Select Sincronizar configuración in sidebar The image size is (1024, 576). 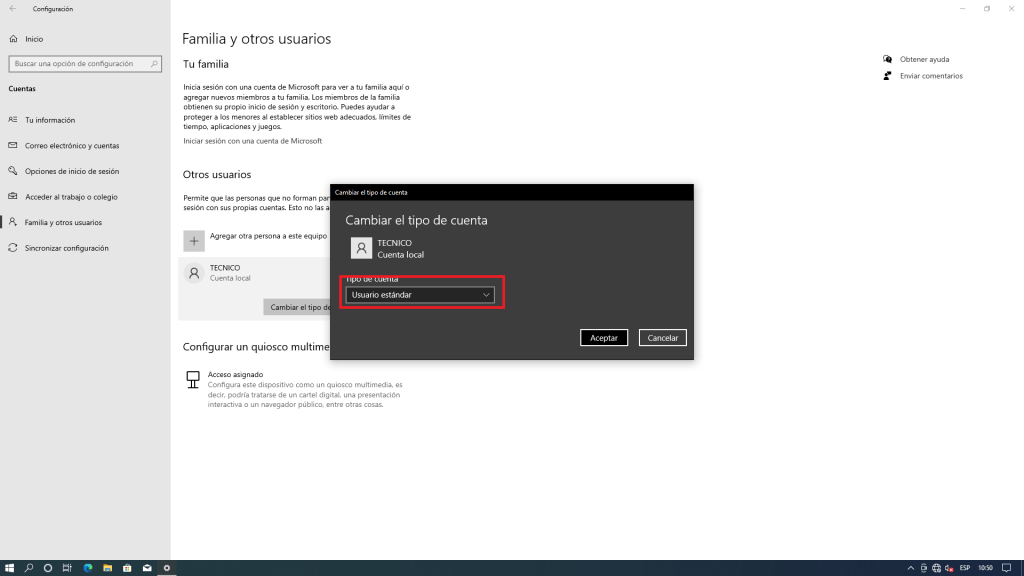coord(66,248)
